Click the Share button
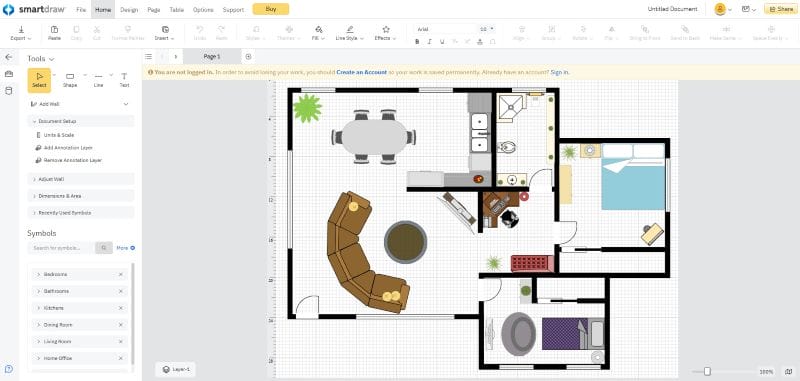 781,9
